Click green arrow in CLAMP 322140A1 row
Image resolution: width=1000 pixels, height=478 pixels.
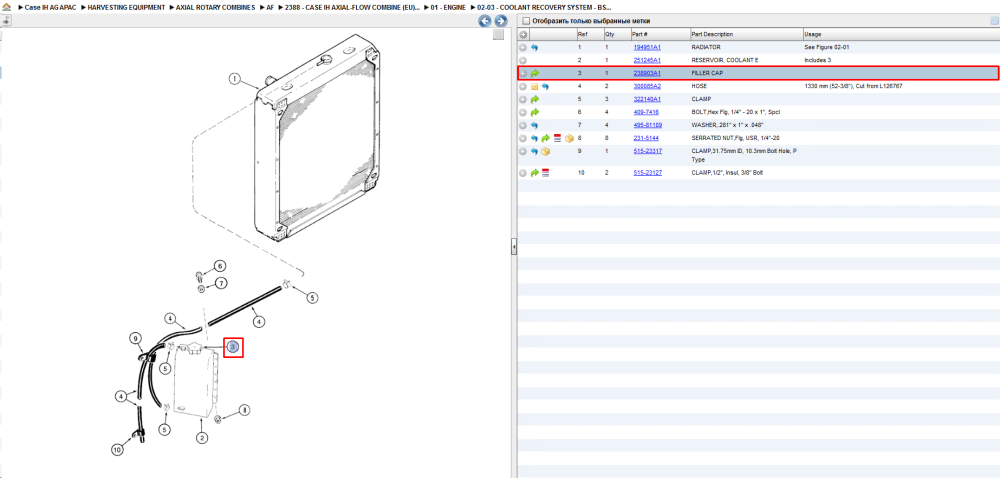coord(534,99)
